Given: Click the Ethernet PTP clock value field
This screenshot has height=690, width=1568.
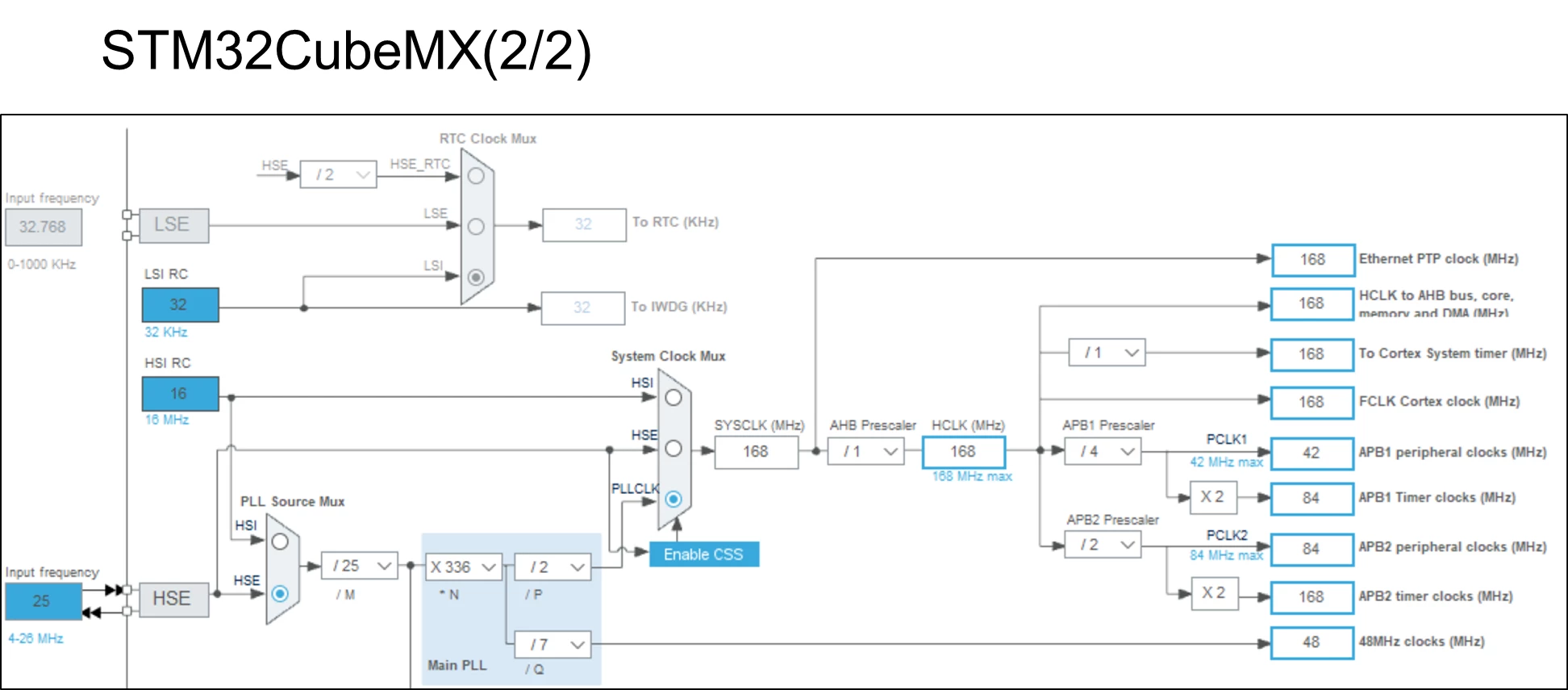Looking at the screenshot, I should [1313, 260].
